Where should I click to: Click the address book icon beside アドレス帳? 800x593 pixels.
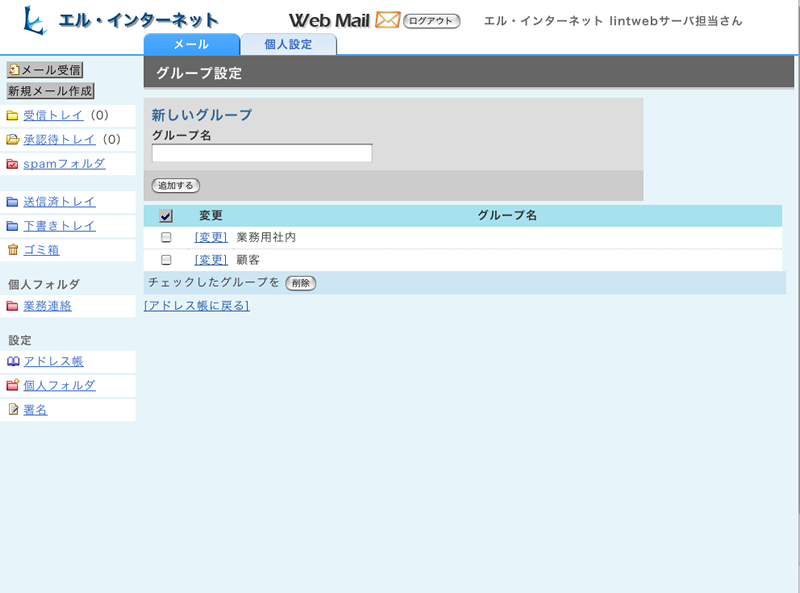13,361
